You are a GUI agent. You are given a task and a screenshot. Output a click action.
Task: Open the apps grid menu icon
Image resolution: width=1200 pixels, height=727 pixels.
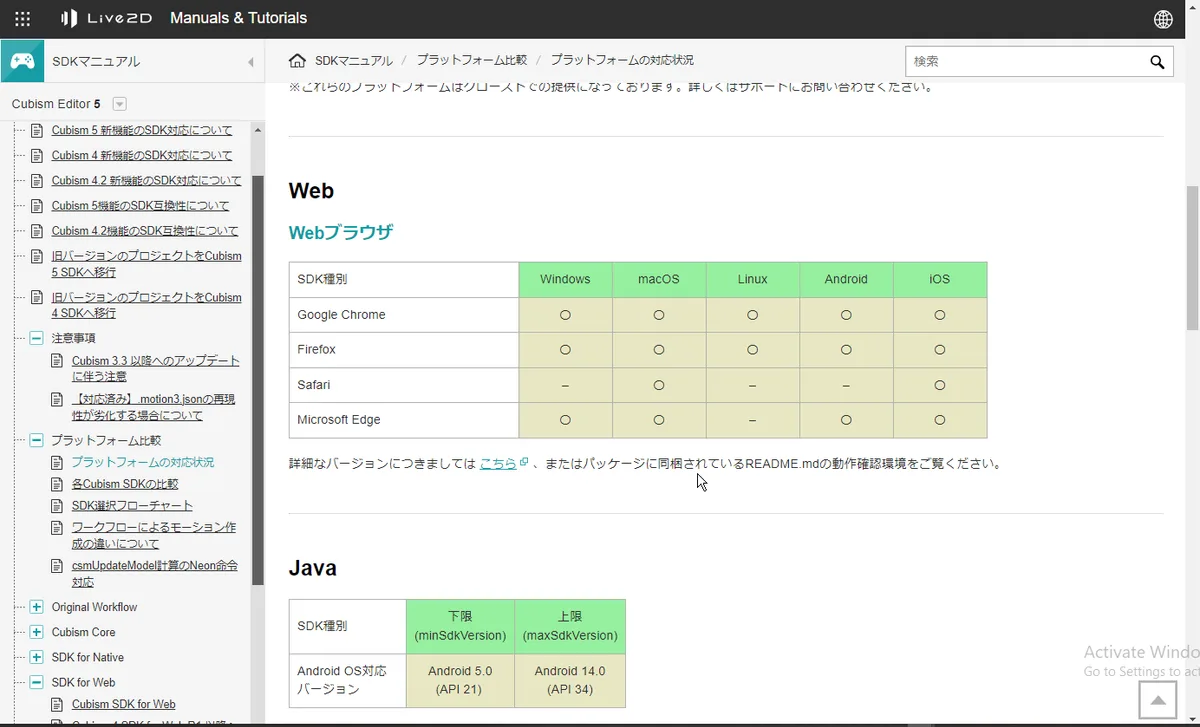pos(22,19)
